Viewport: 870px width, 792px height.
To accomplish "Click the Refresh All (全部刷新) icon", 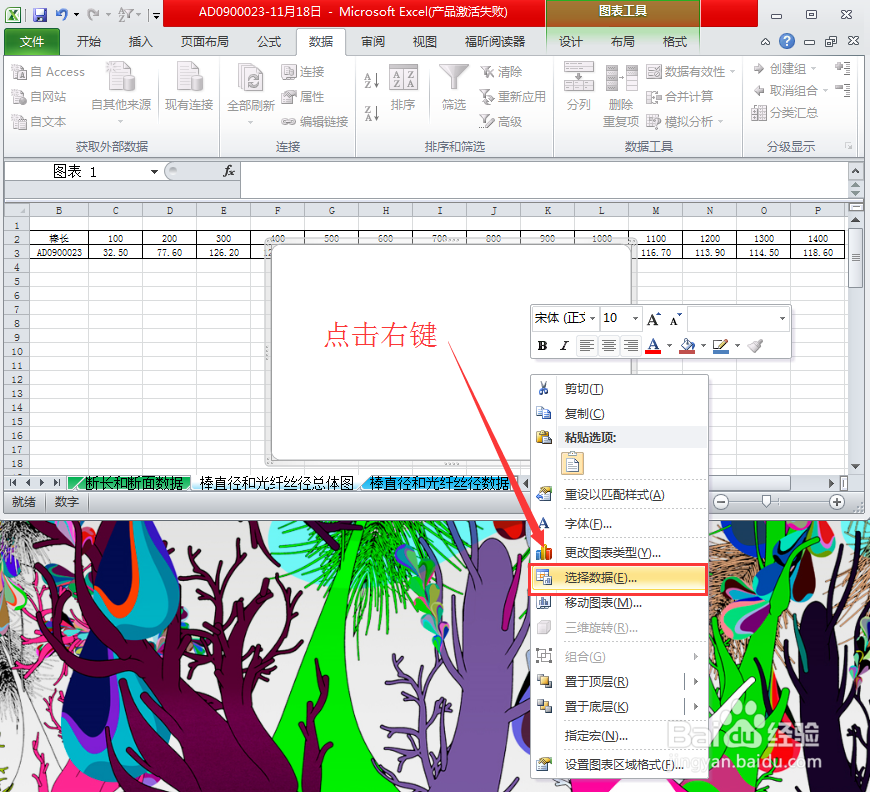I will pyautogui.click(x=250, y=78).
